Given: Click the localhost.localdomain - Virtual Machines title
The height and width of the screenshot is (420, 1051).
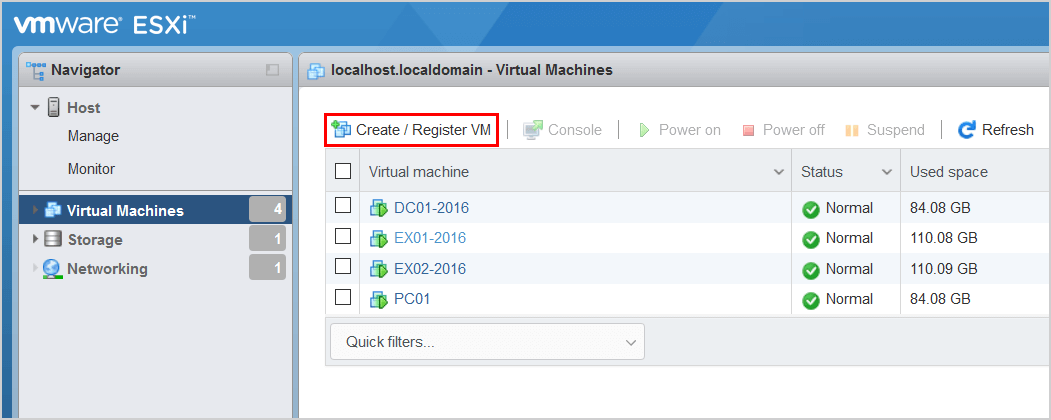Looking at the screenshot, I should [x=472, y=70].
